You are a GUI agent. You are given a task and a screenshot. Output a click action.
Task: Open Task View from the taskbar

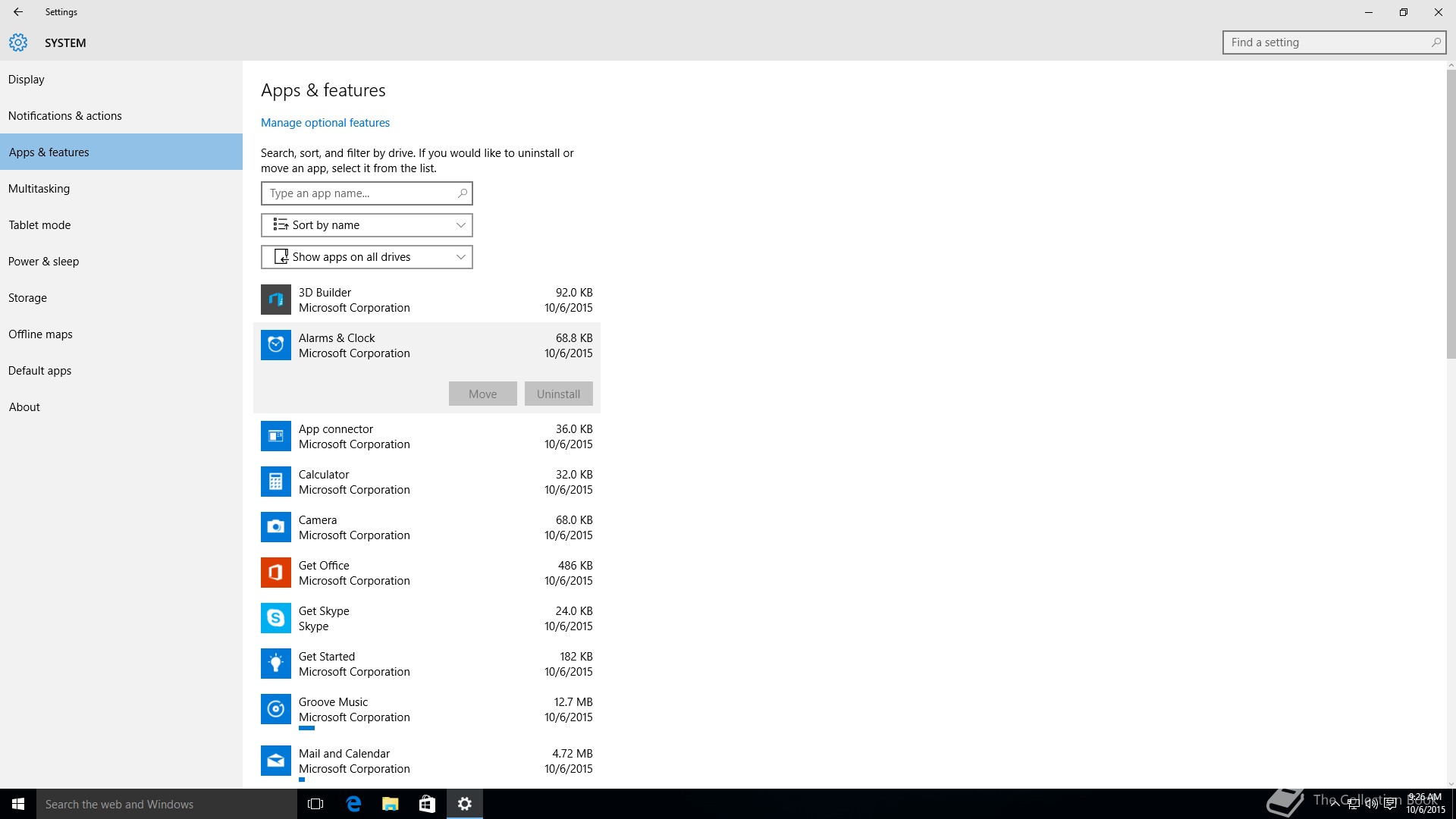pyautogui.click(x=315, y=804)
